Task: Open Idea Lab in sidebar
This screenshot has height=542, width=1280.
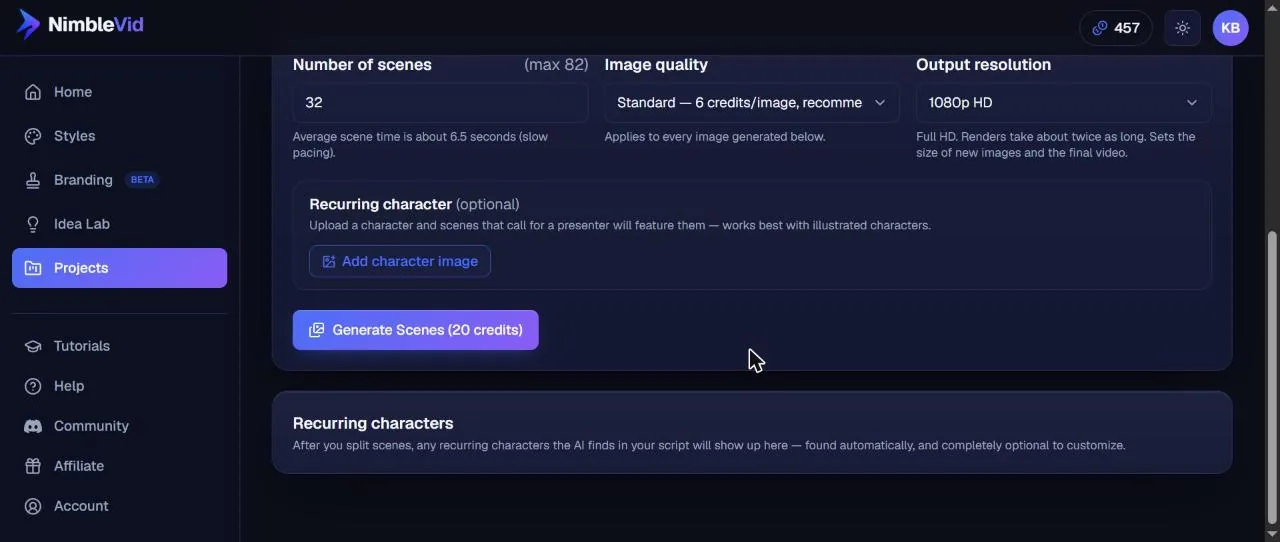Action: pos(120,224)
